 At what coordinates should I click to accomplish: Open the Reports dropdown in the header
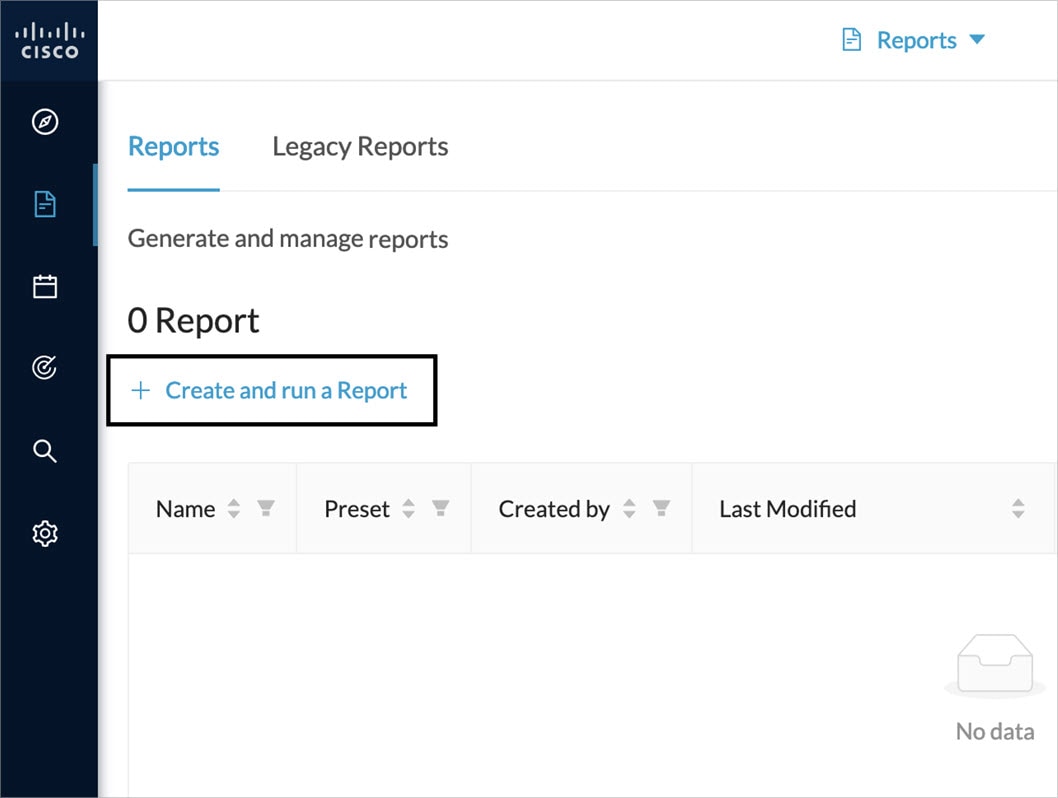tap(976, 40)
